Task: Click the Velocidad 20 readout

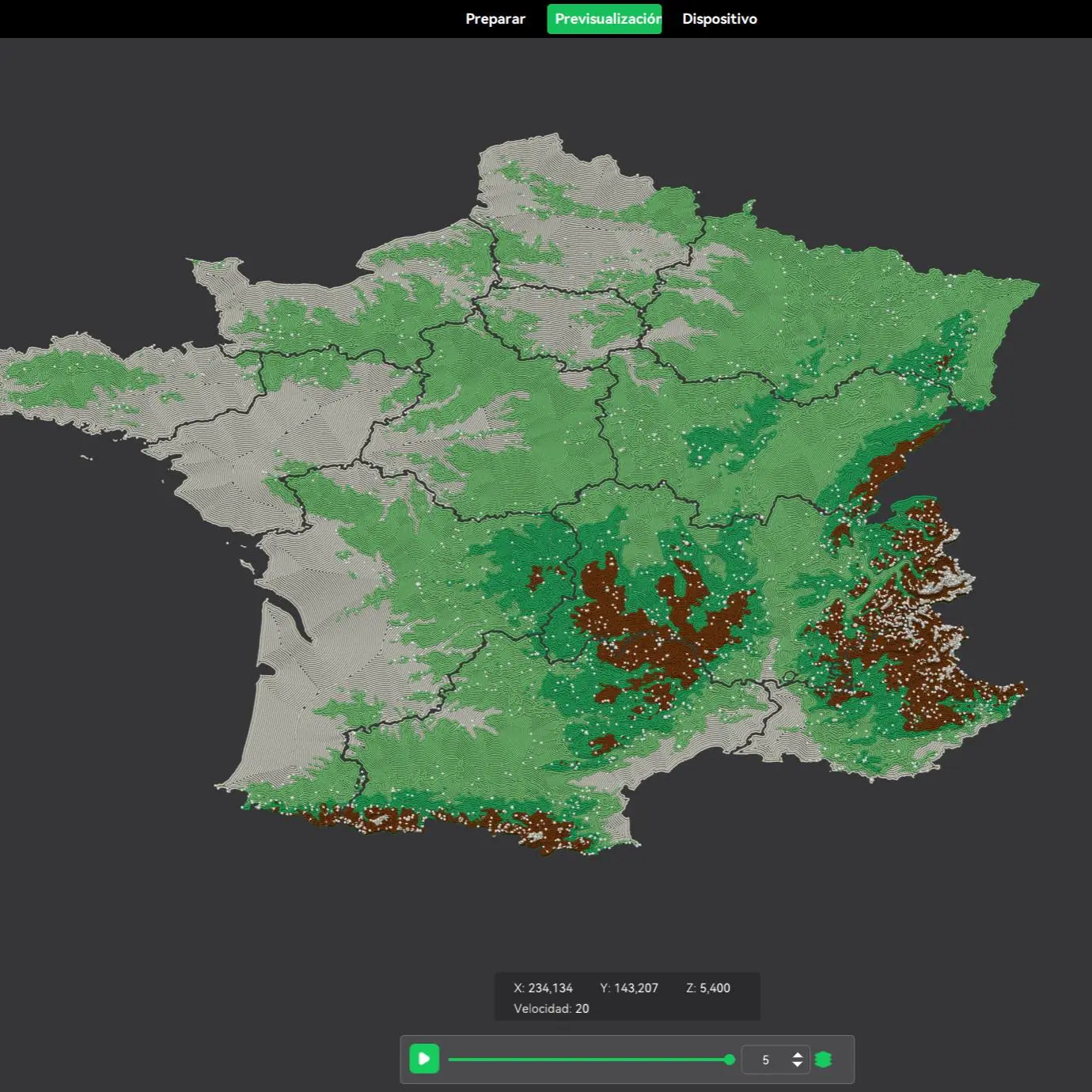Action: [x=552, y=1008]
